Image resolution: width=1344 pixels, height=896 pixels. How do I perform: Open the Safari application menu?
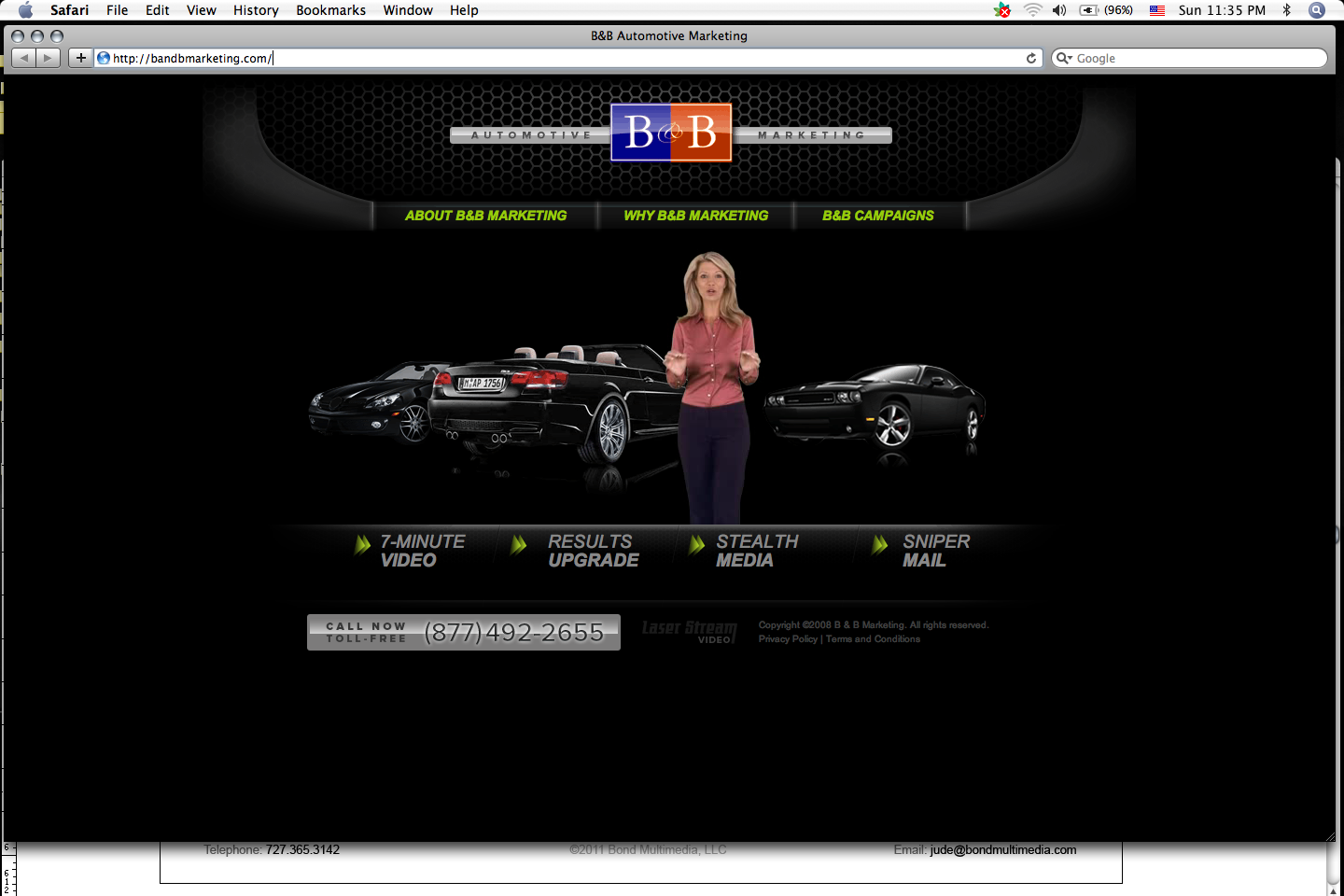(x=69, y=10)
